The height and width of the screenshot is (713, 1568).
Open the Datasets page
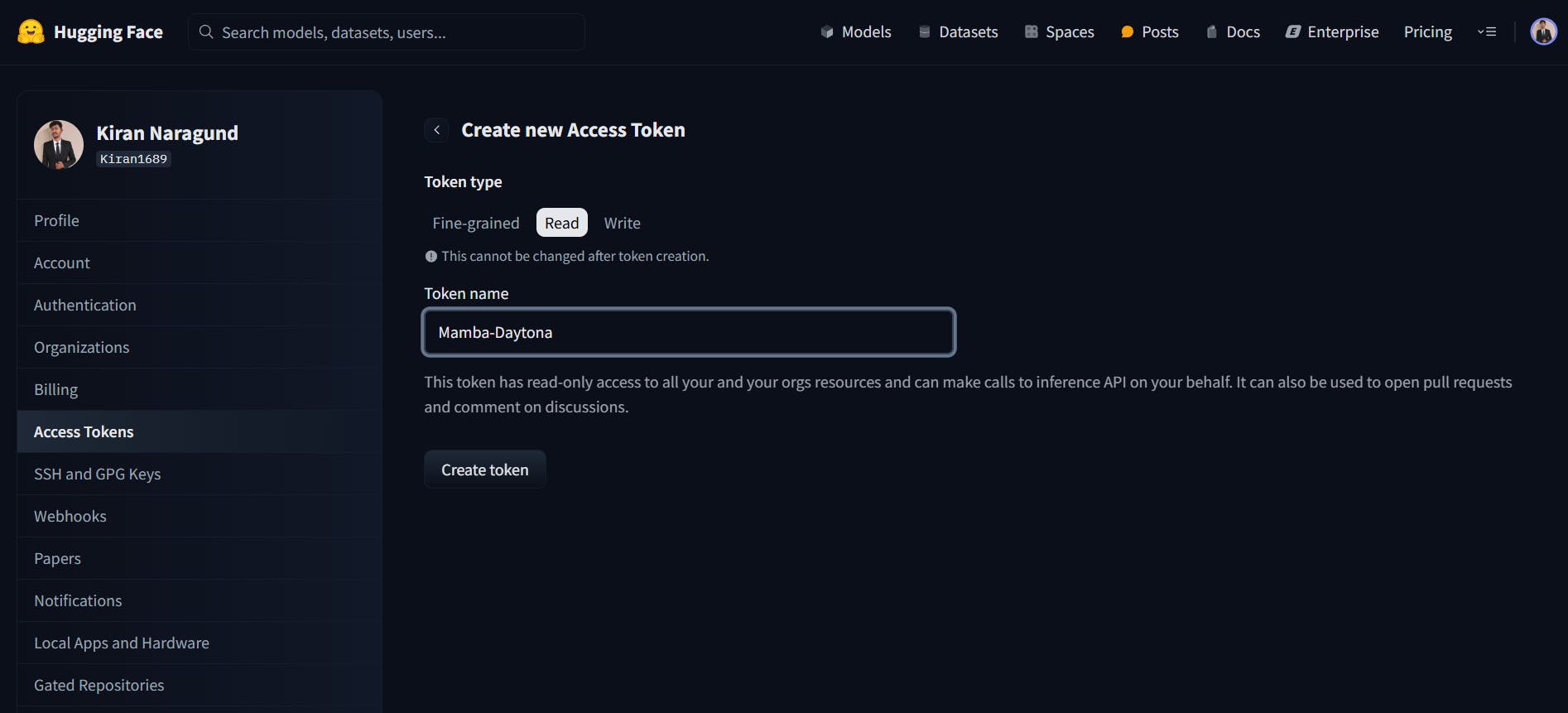tap(959, 32)
